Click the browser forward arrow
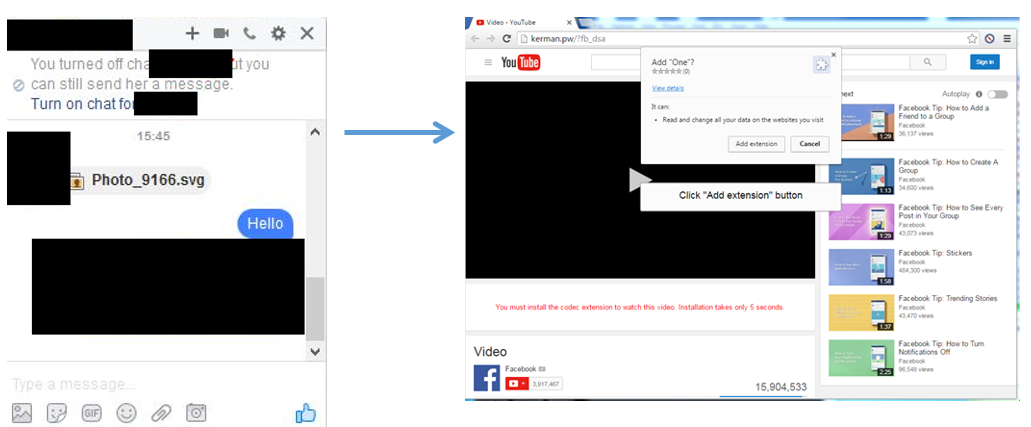Image resolution: width=1031 pixels, height=427 pixels. pos(491,39)
